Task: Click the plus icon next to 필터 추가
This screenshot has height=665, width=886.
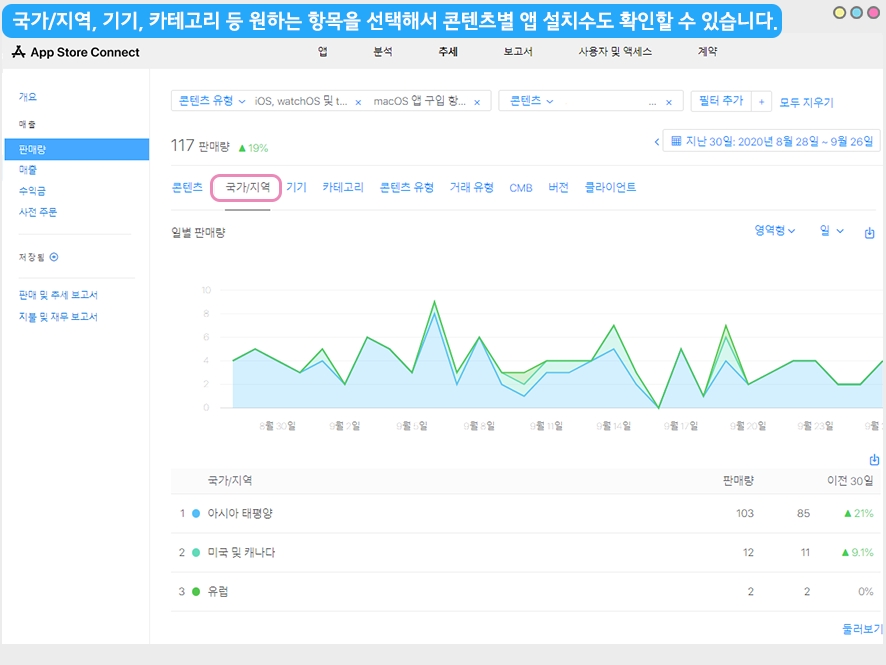Action: (x=761, y=101)
